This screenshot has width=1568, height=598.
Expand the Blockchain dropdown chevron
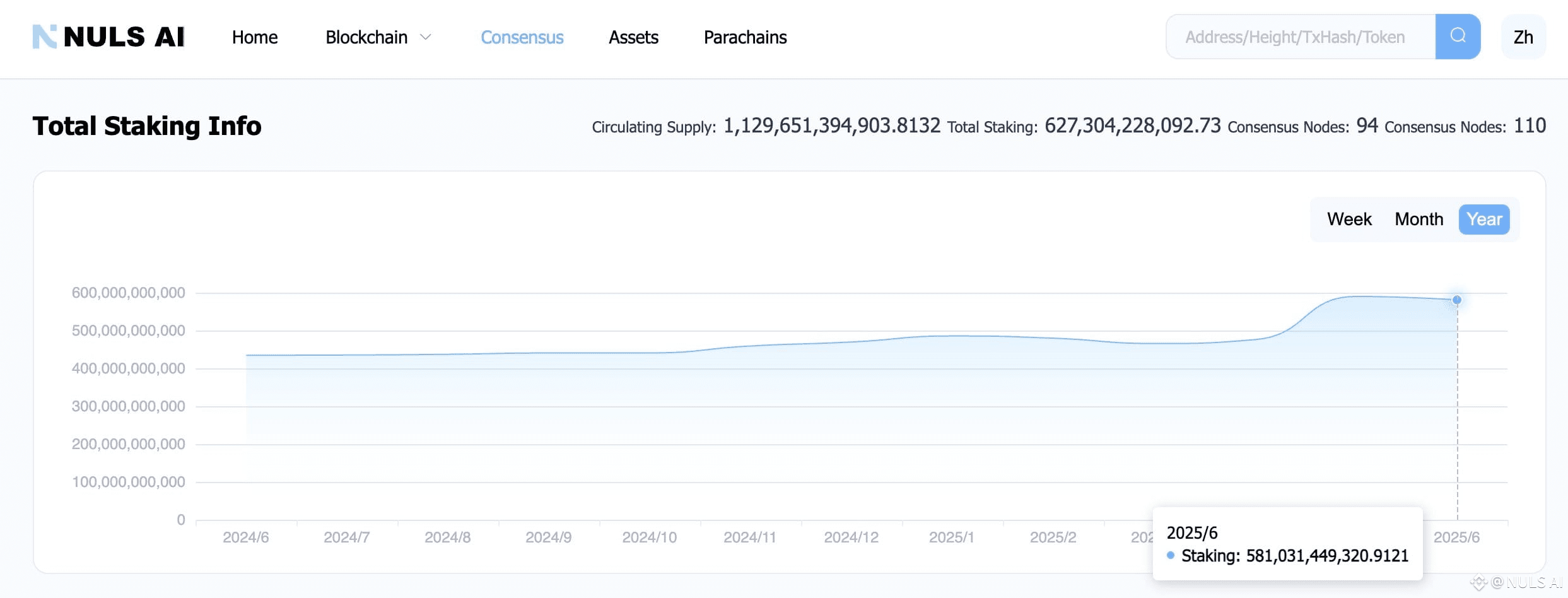coord(426,37)
